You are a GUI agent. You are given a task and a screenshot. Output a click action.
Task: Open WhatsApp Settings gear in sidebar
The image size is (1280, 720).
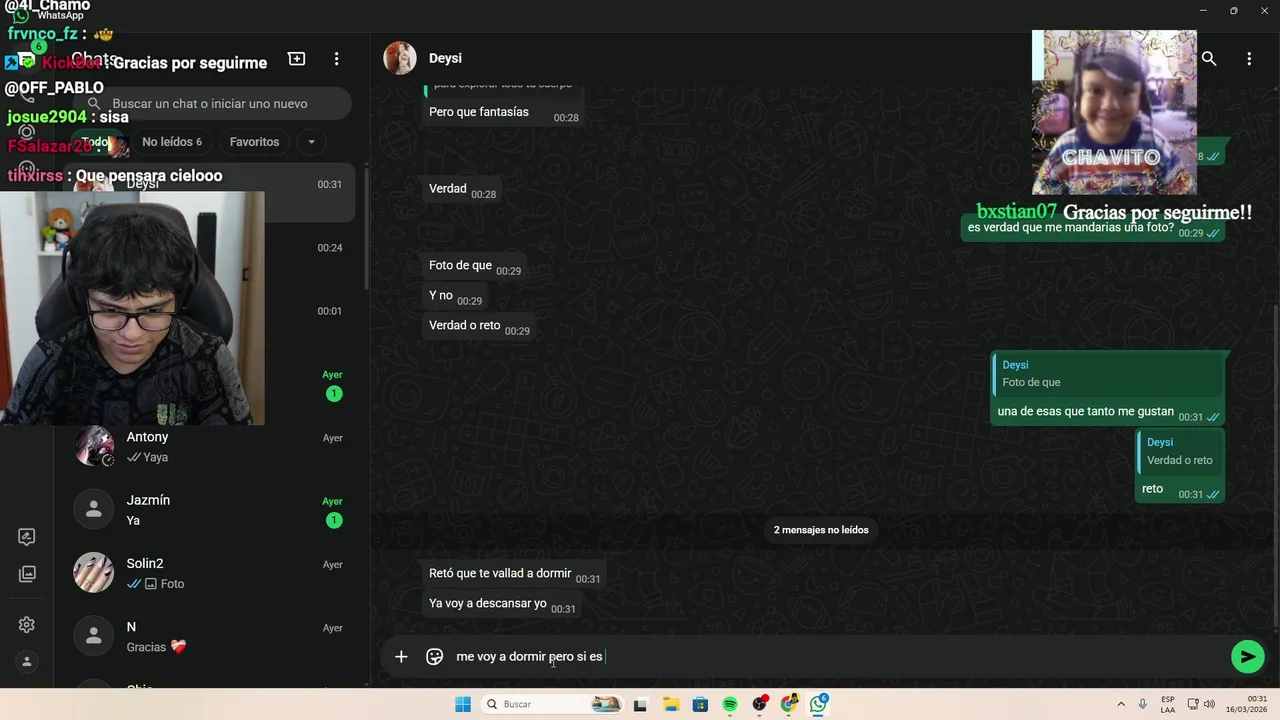[x=27, y=625]
